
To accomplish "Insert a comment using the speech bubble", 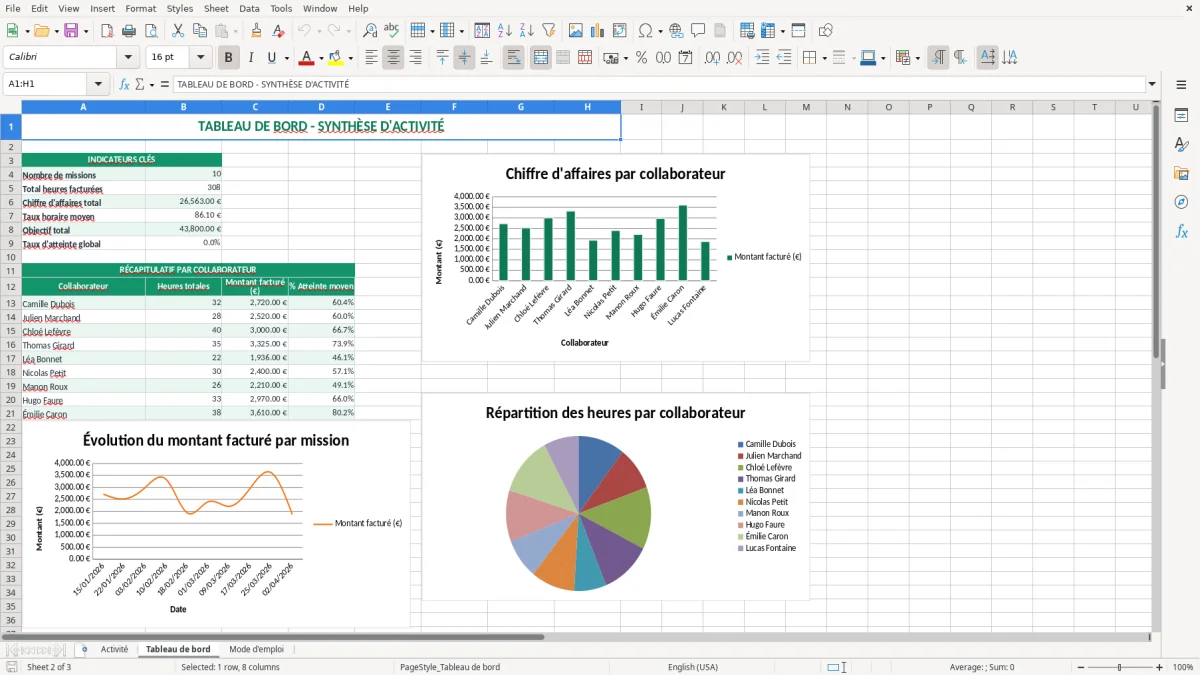I will point(698,31).
